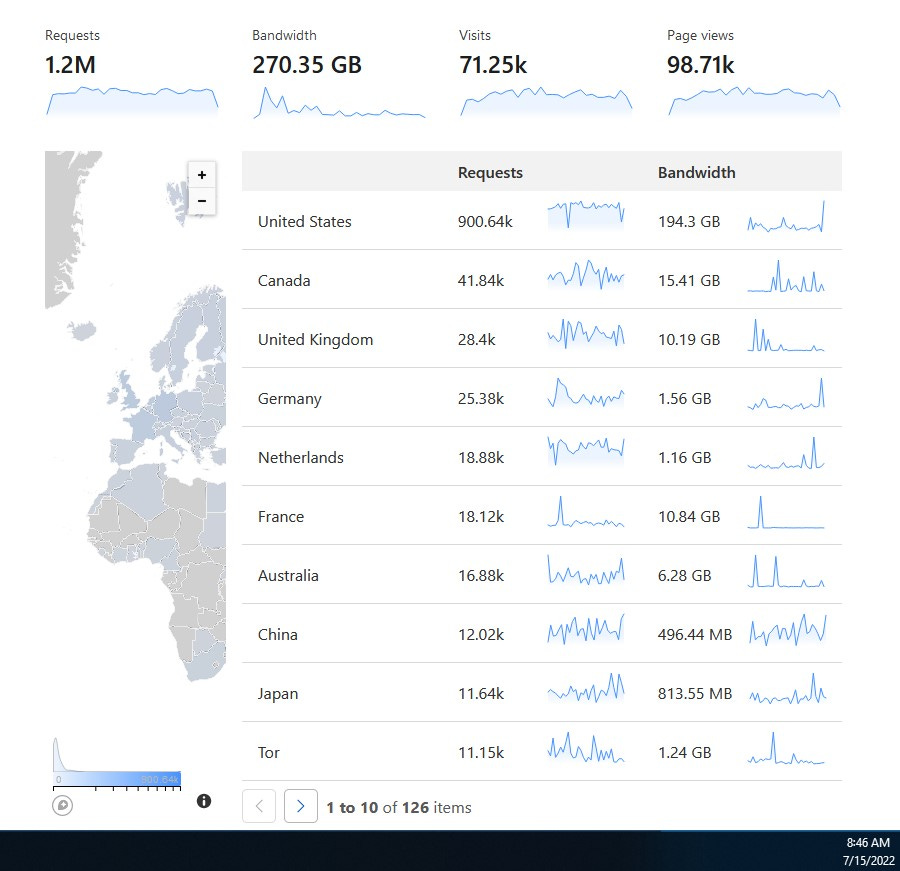
Task: Zoom out the map with minus button
Action: [201, 201]
